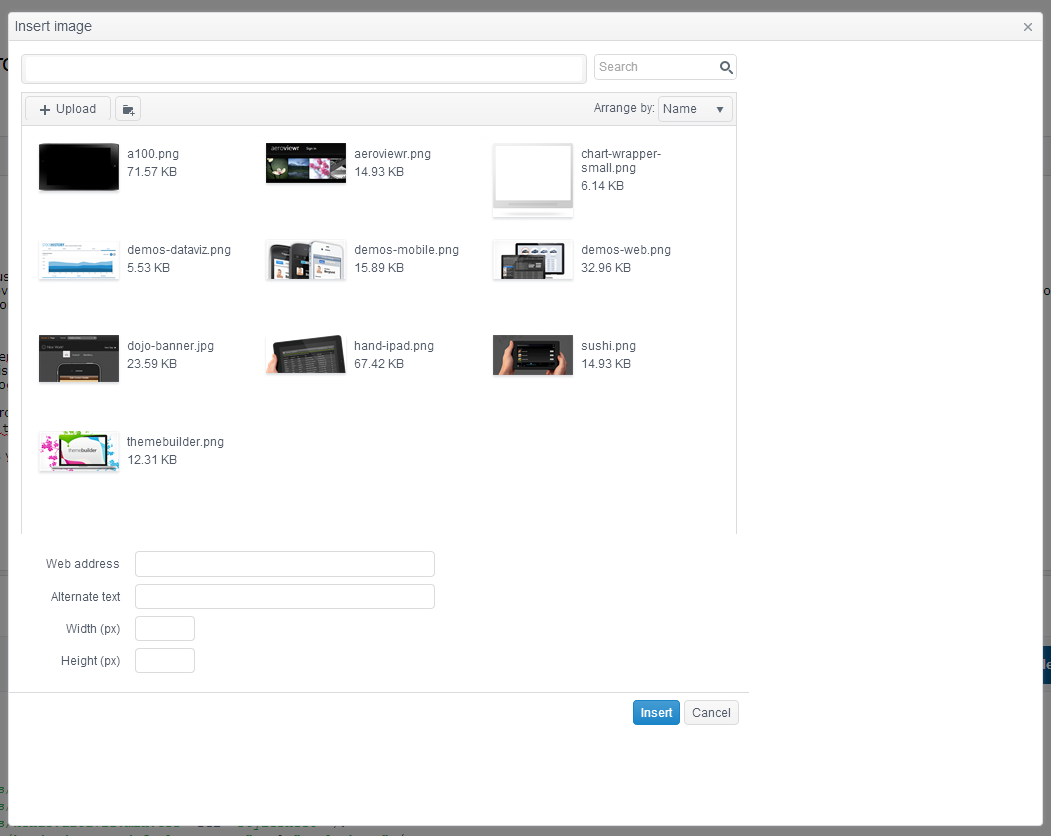Click the new folder icon
This screenshot has height=836, width=1051.
pyautogui.click(x=128, y=109)
